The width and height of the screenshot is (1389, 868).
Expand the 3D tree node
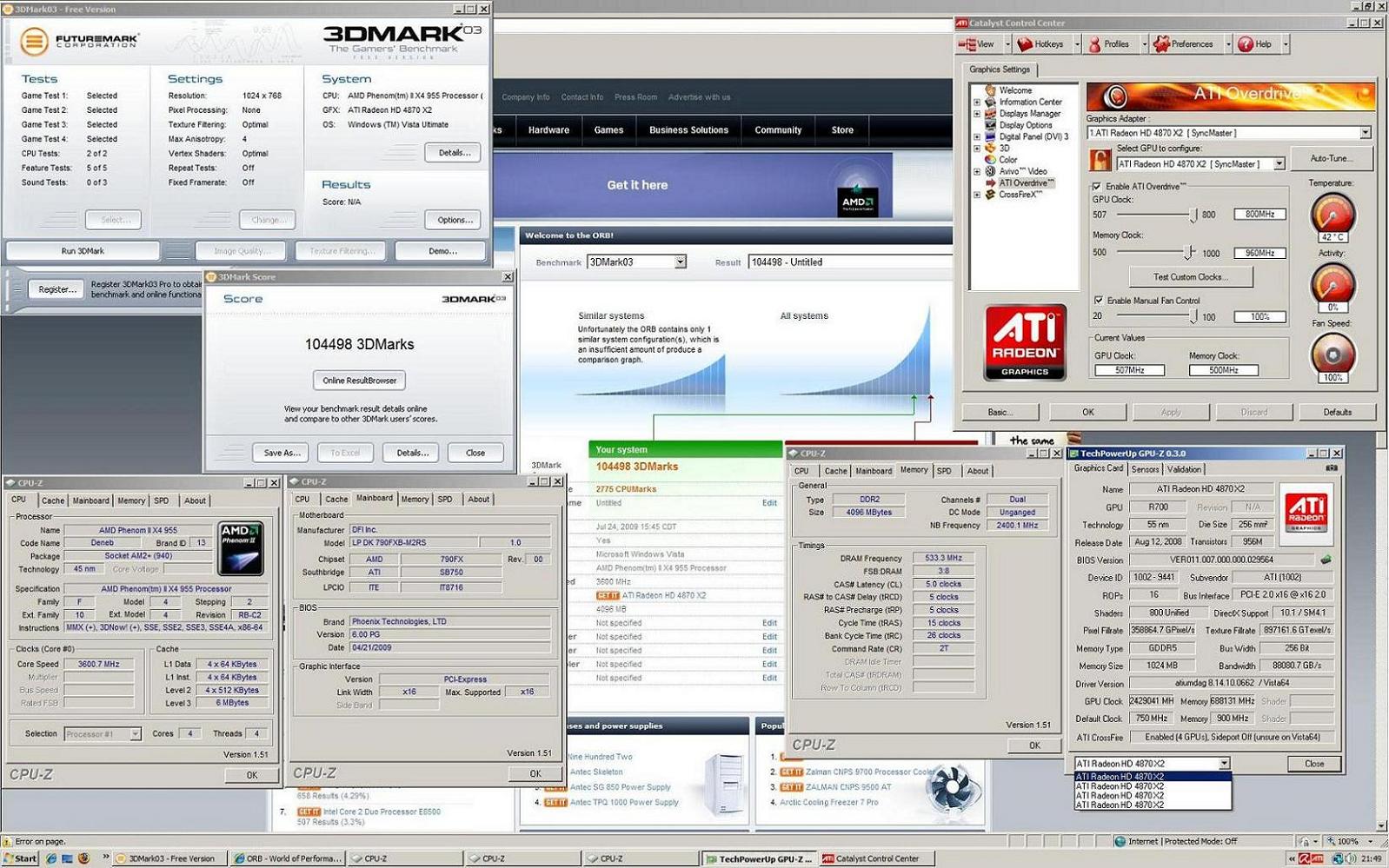977,149
